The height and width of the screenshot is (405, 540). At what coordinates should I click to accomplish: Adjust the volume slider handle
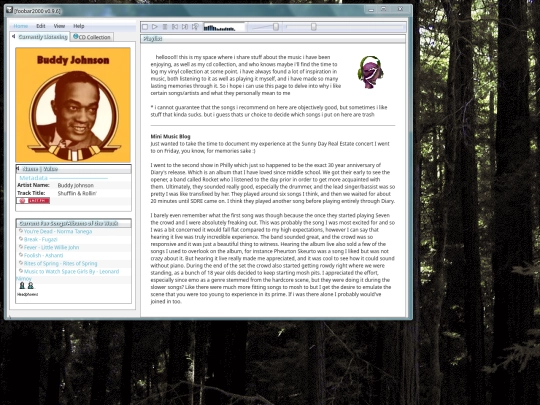[x=276, y=27]
